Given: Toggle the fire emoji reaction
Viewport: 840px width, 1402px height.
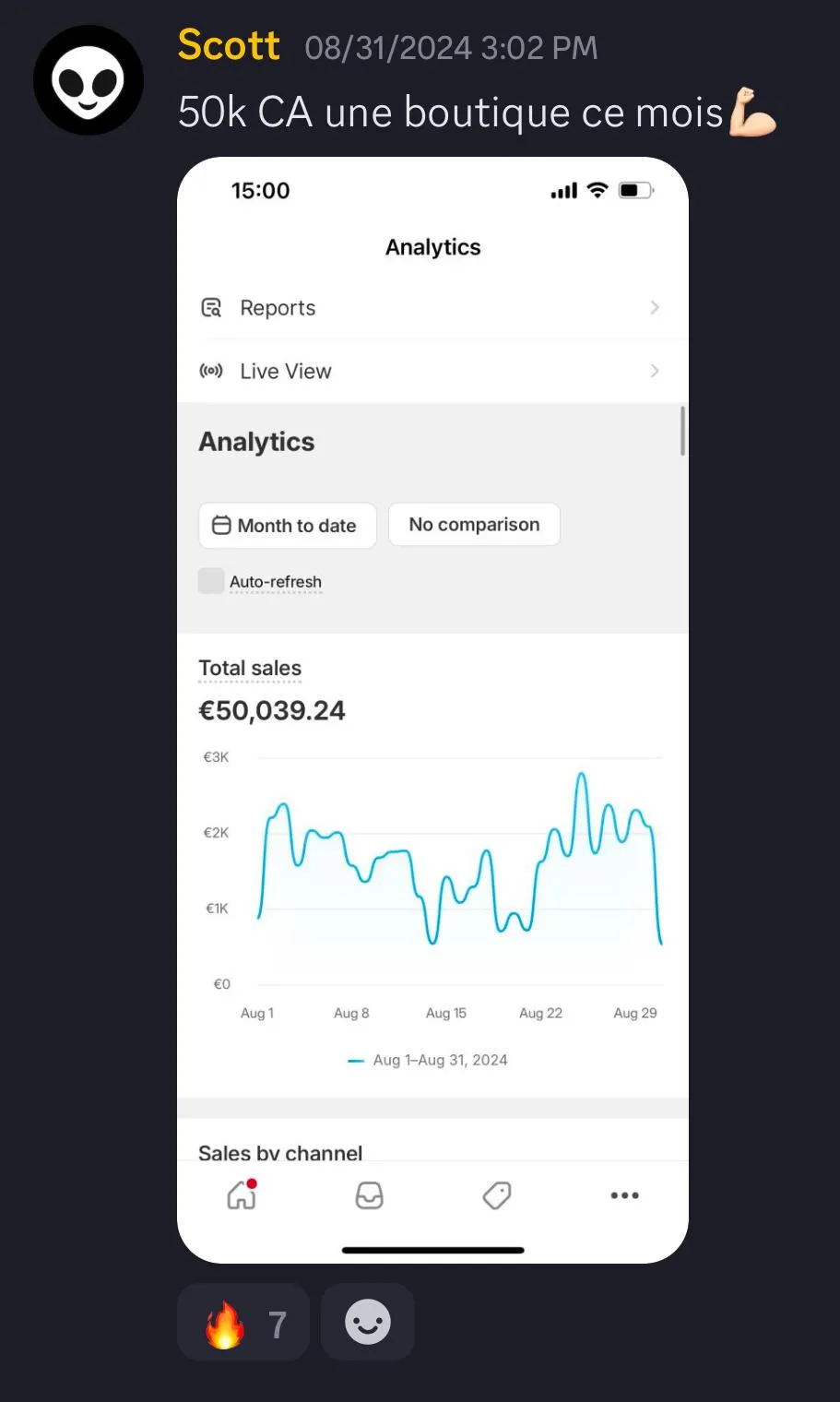Looking at the screenshot, I should point(243,1323).
